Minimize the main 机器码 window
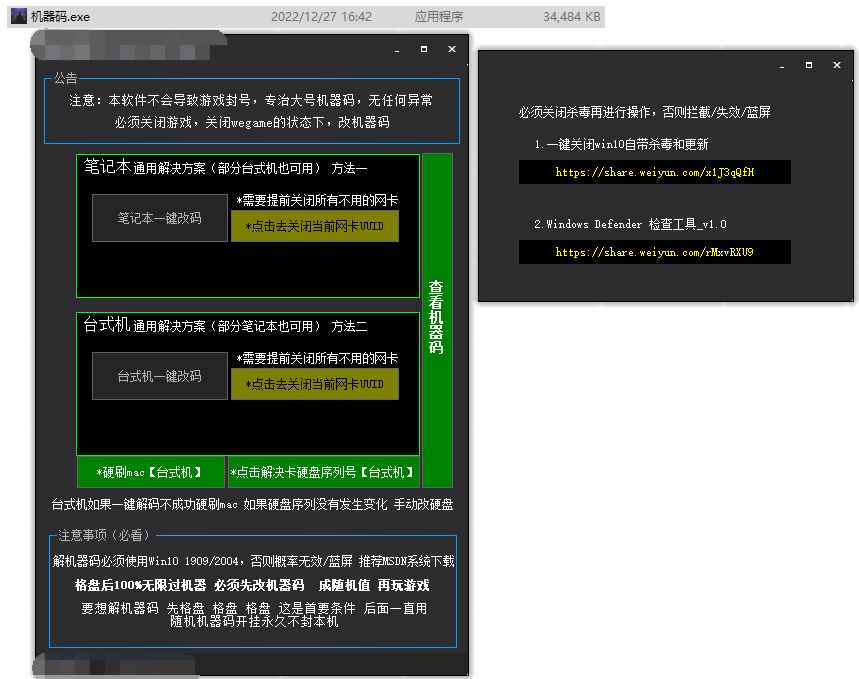The image size is (859, 679). click(396, 48)
